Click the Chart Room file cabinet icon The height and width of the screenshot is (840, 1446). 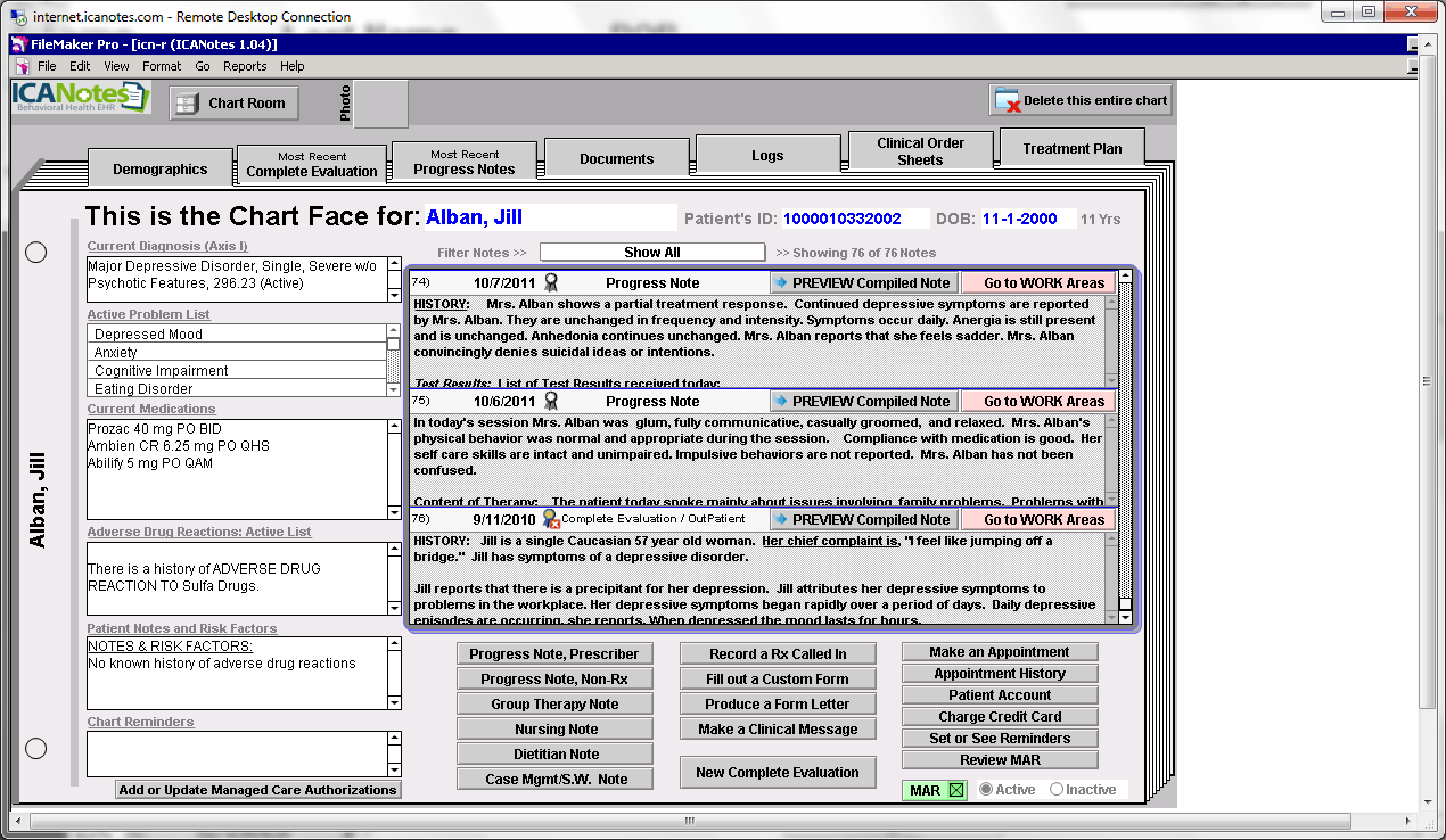point(187,103)
